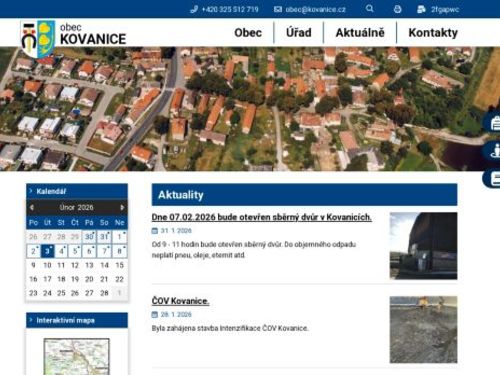The image size is (500, 375).
Task: Go to next month in calendar
Action: point(122,207)
